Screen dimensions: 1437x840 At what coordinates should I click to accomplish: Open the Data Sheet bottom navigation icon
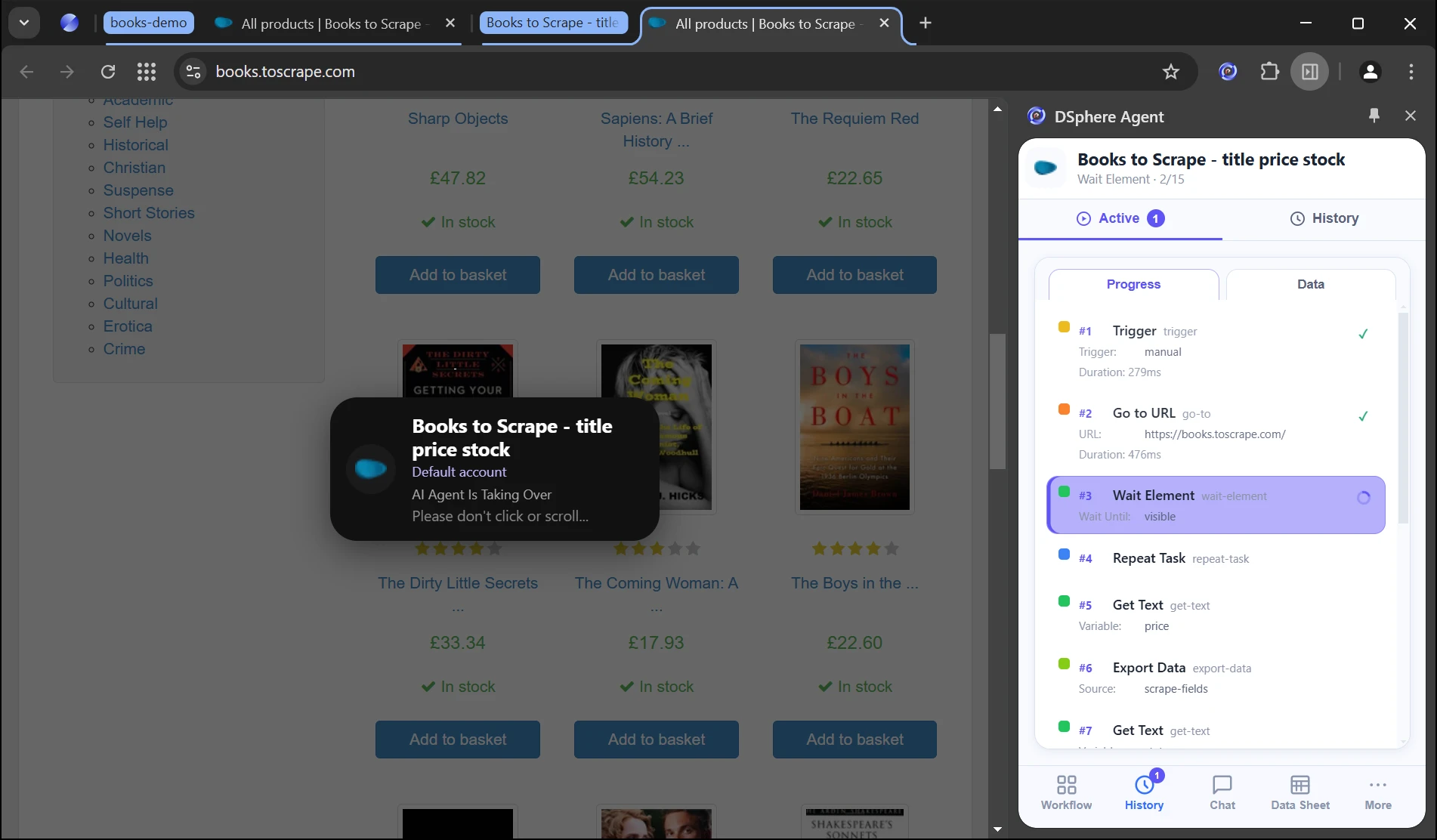(1299, 792)
